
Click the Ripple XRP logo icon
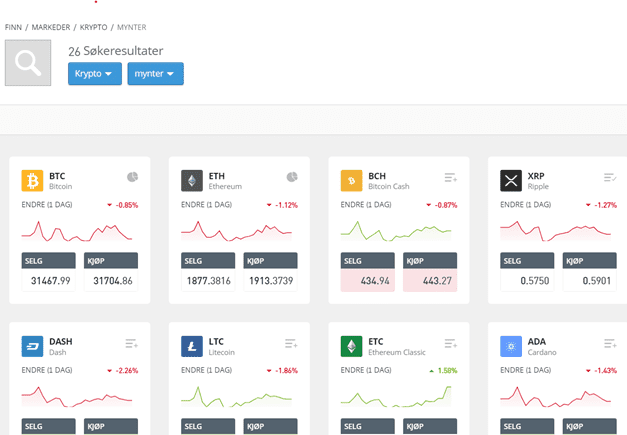[511, 181]
